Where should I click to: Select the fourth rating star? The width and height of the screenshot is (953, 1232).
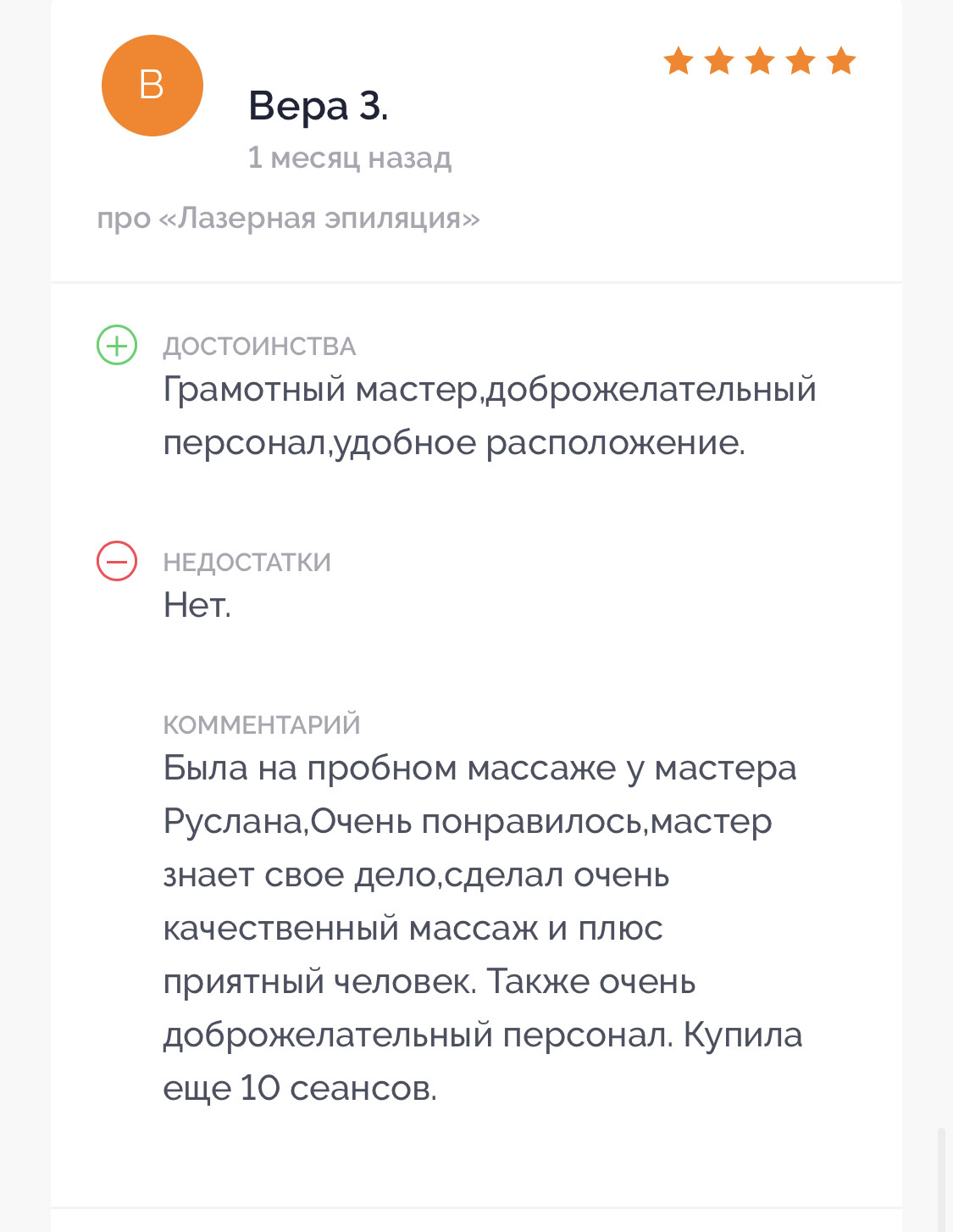[x=801, y=61]
